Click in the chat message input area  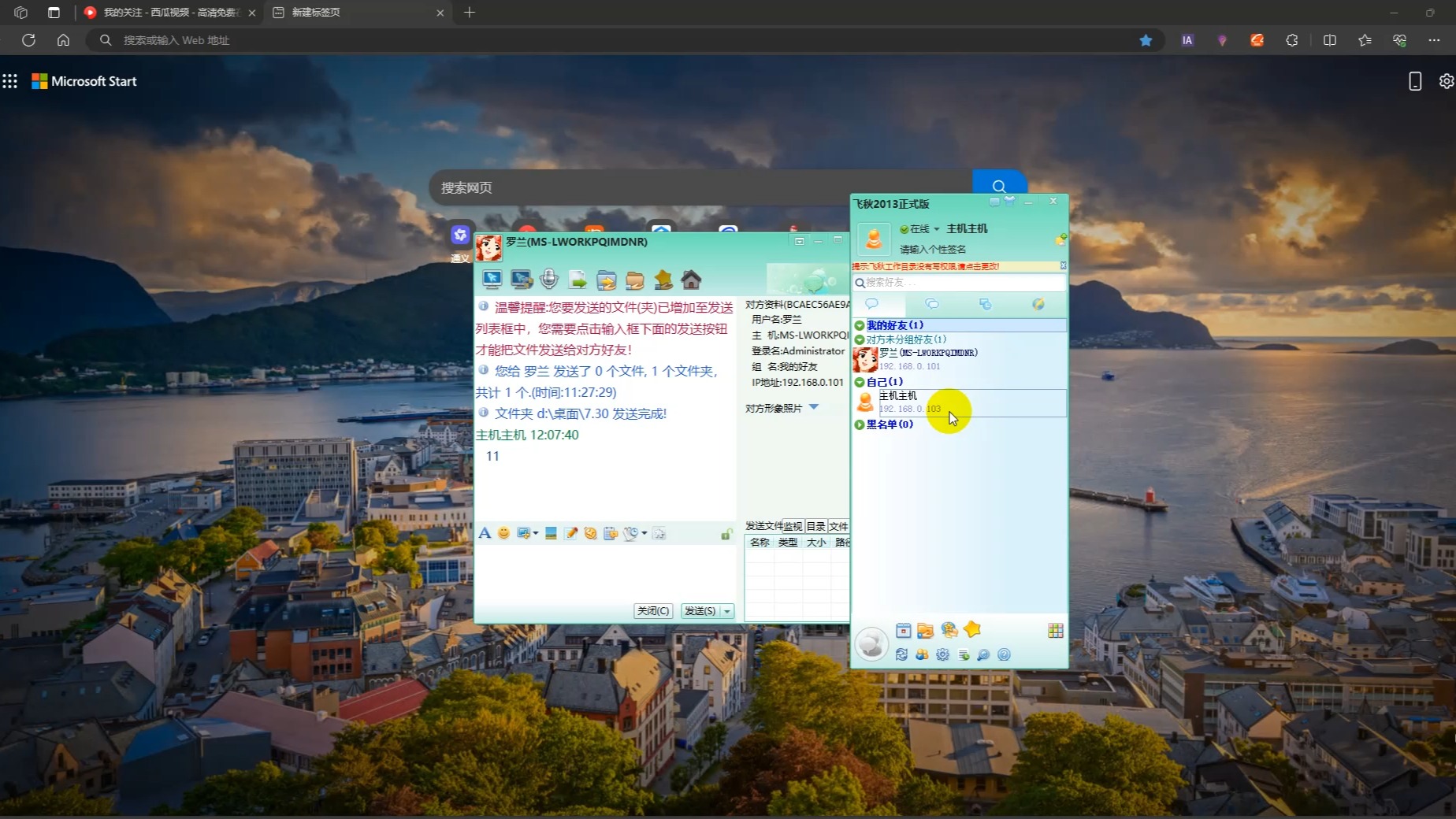point(605,573)
